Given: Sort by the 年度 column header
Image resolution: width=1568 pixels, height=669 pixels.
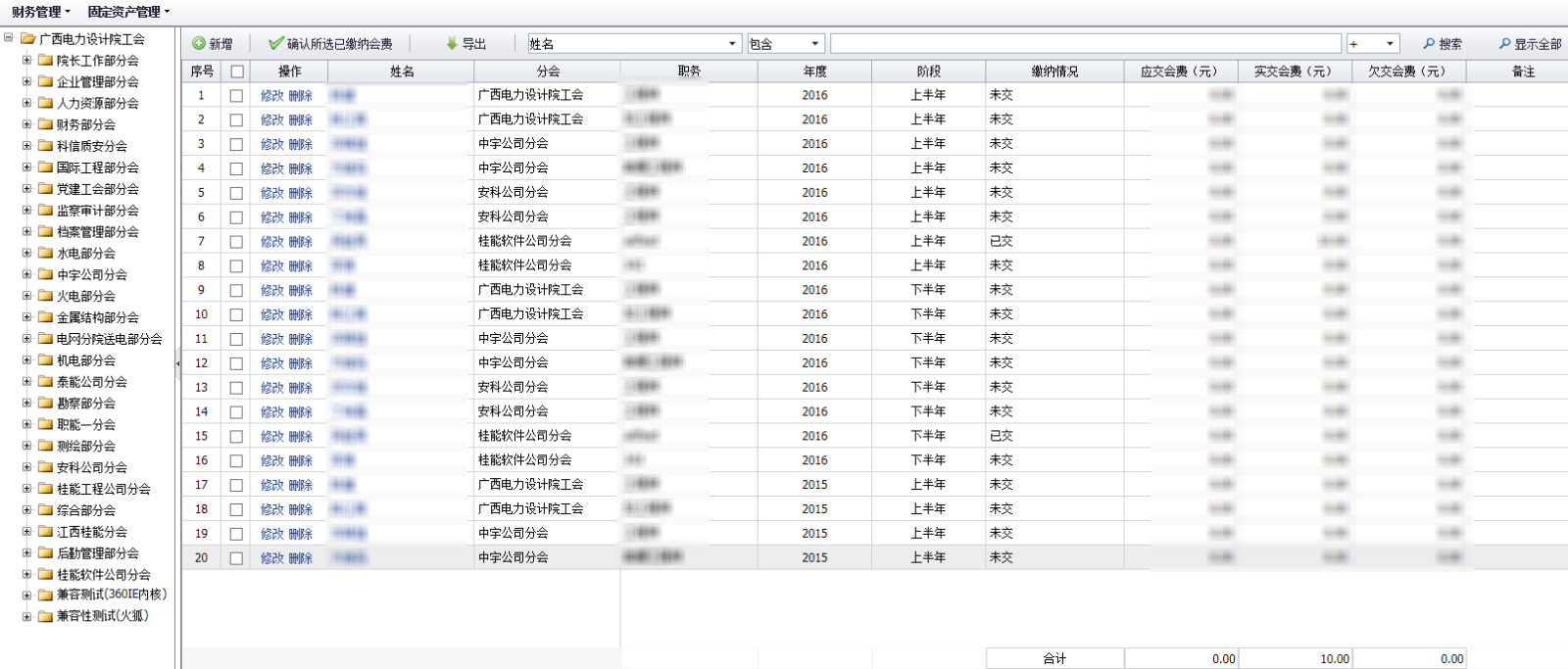Looking at the screenshot, I should [x=814, y=72].
